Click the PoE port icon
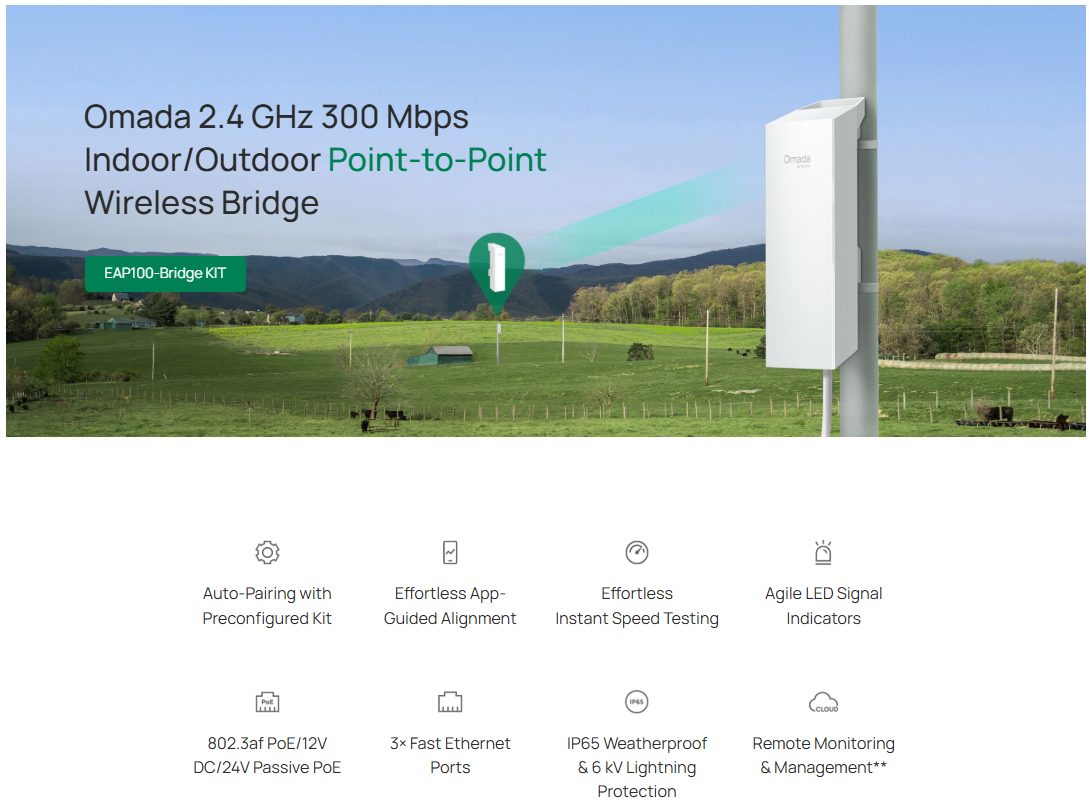The image size is (1089, 802). point(267,702)
